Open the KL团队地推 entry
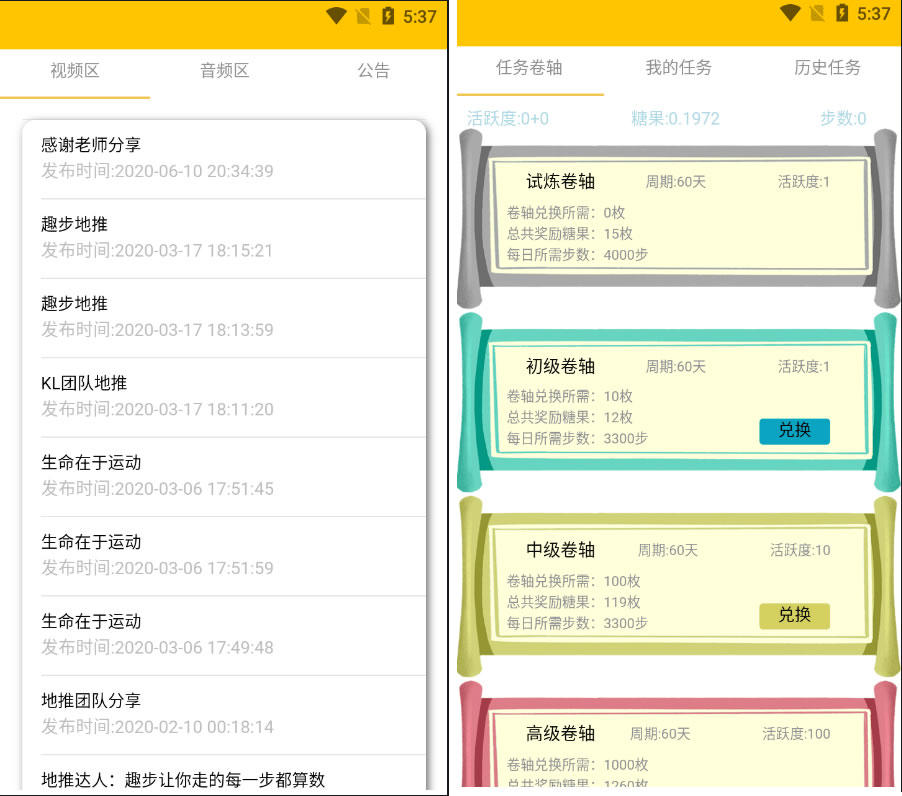Viewport: 902px width, 796px height. [224, 397]
